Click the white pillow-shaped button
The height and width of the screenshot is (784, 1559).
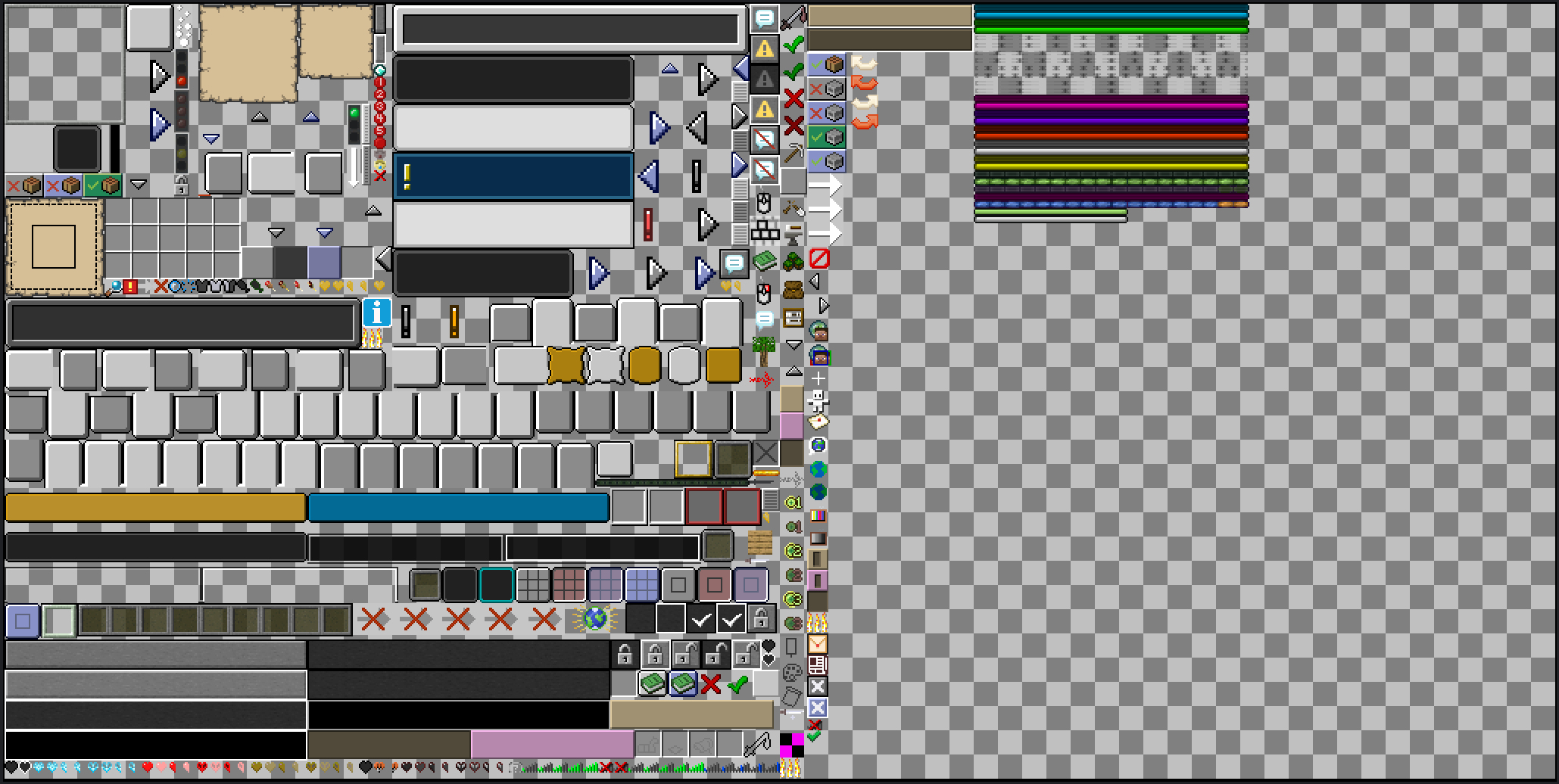click(x=606, y=366)
